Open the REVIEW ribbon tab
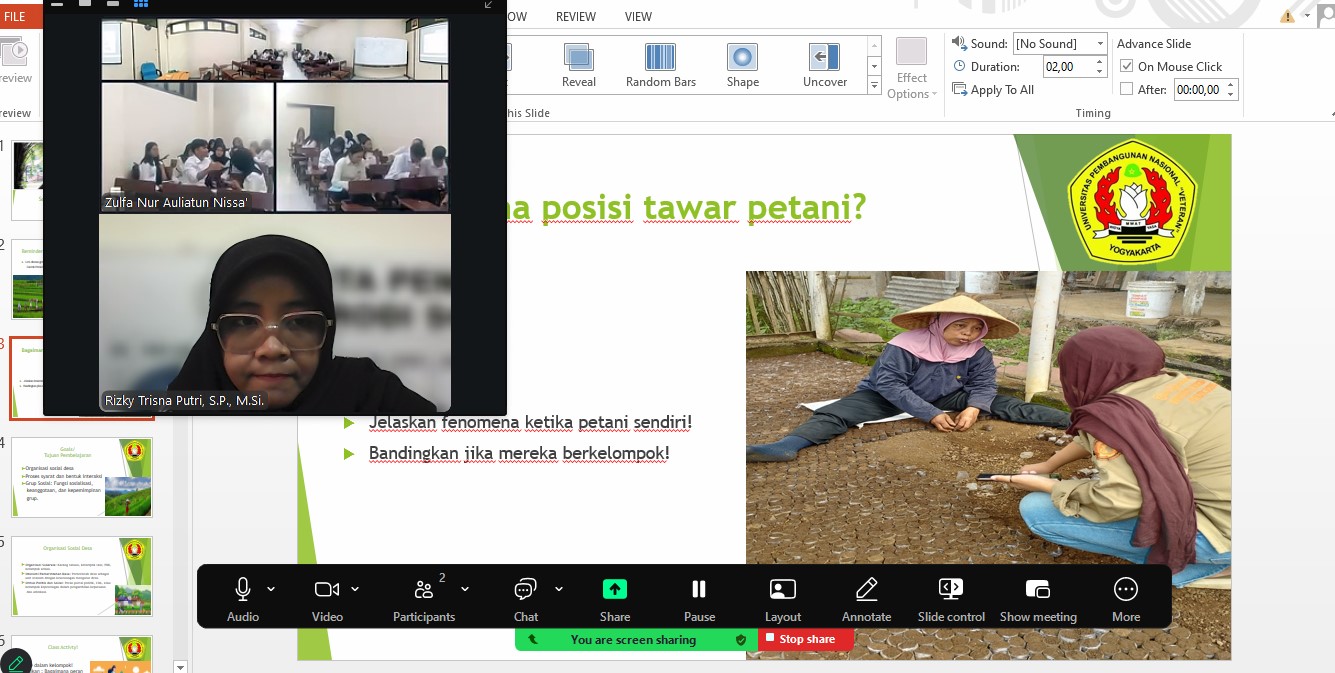Screen dimensions: 1335x673 [576, 17]
